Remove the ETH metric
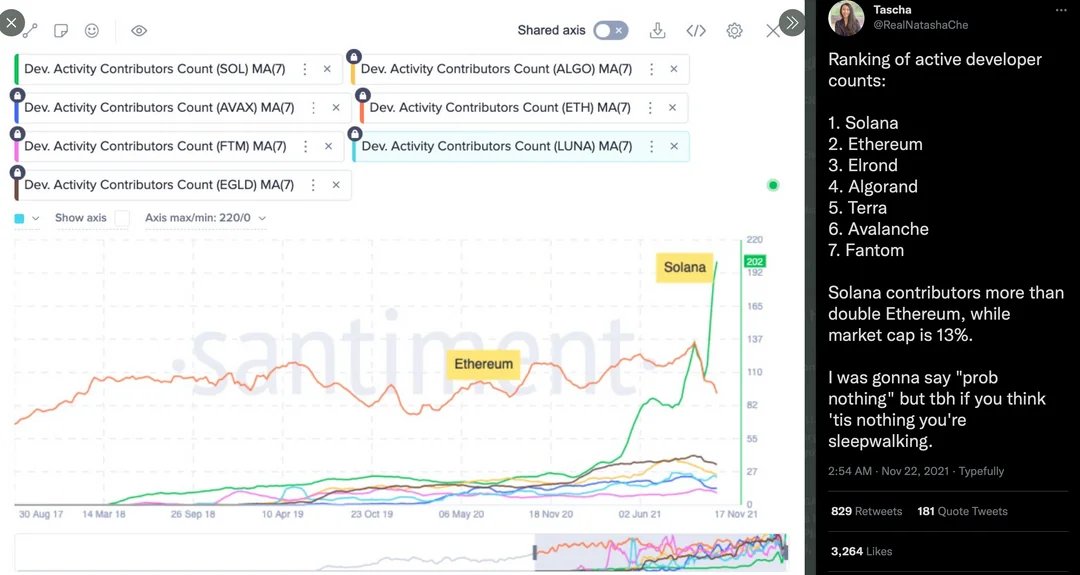 click(672, 107)
